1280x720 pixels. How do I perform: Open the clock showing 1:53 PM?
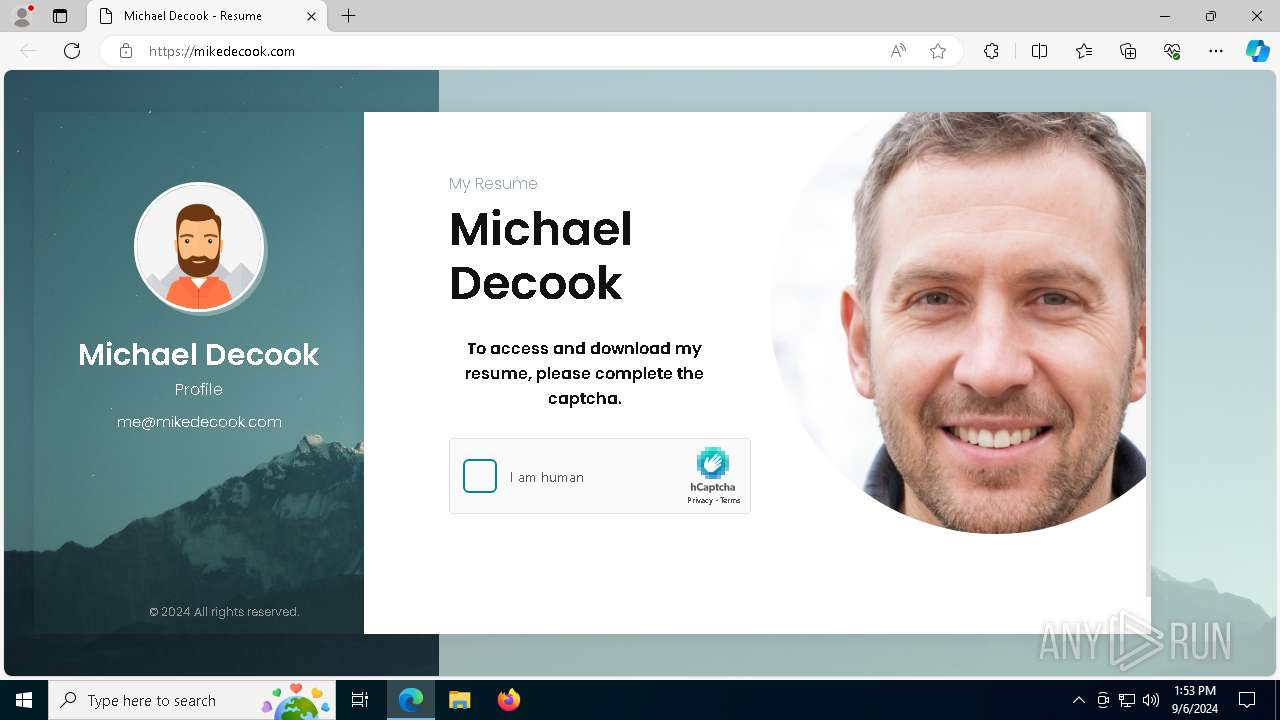[x=1195, y=700]
